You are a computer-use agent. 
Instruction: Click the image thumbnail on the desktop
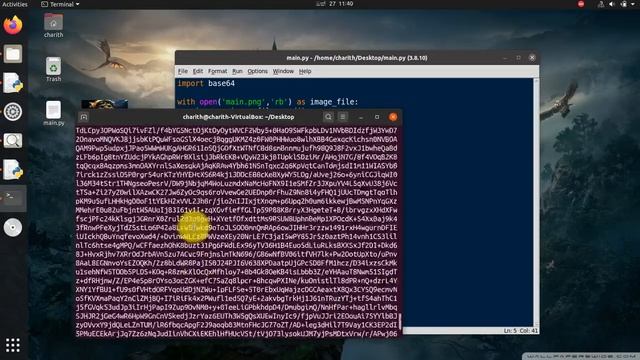104,104
